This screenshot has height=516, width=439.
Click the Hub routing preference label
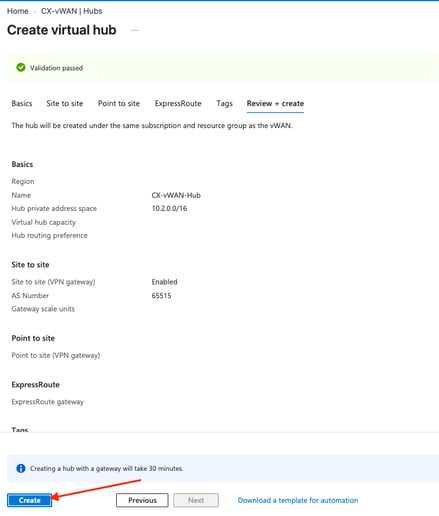(49, 235)
